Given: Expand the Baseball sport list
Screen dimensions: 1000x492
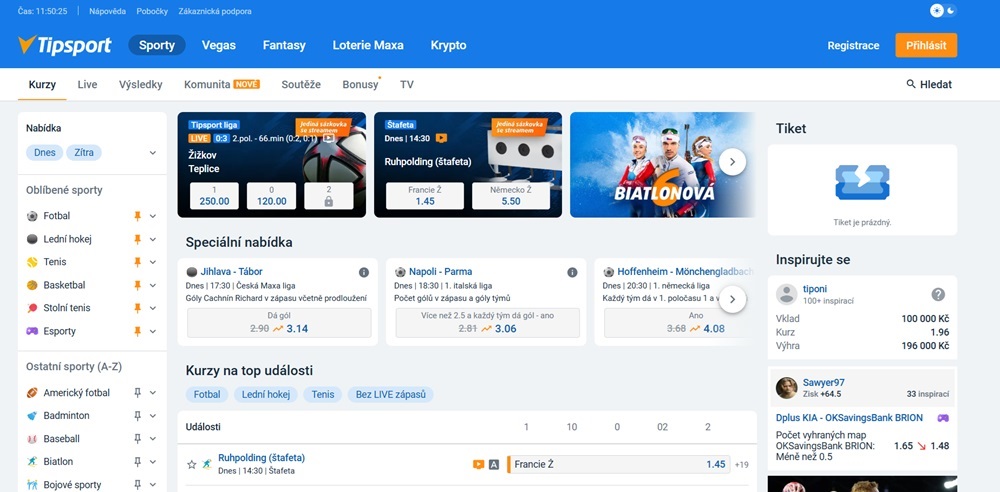Looking at the screenshot, I should [x=152, y=439].
